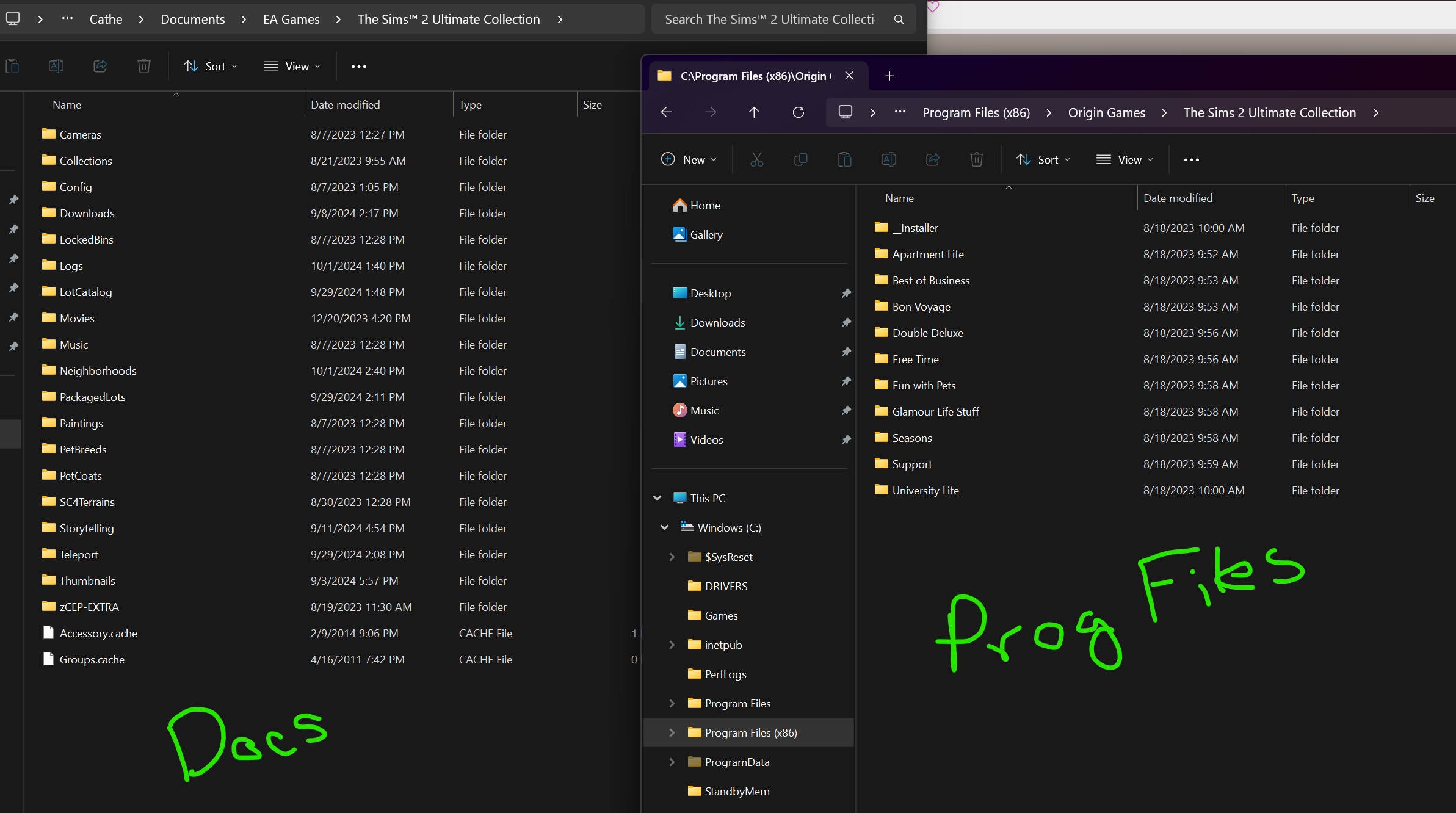Click the Up directory arrow icon
This screenshot has height=813, width=1456.
point(754,112)
